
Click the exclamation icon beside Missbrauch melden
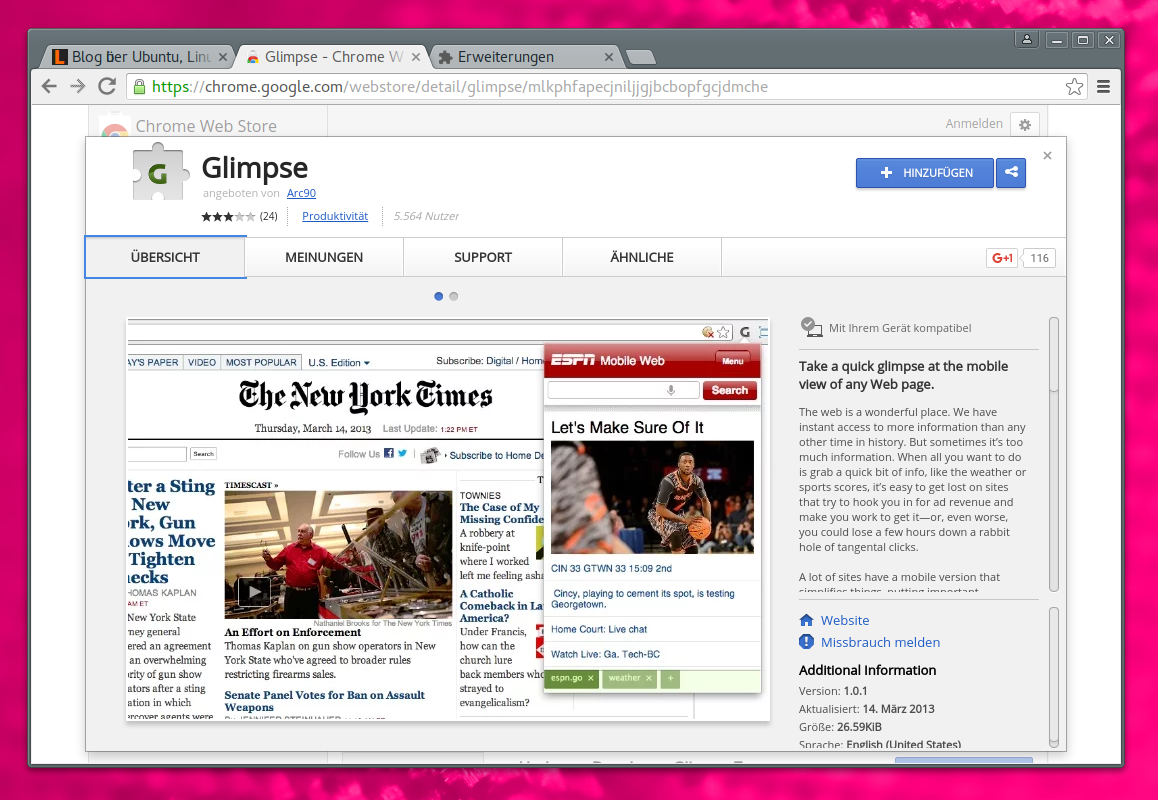[x=806, y=642]
